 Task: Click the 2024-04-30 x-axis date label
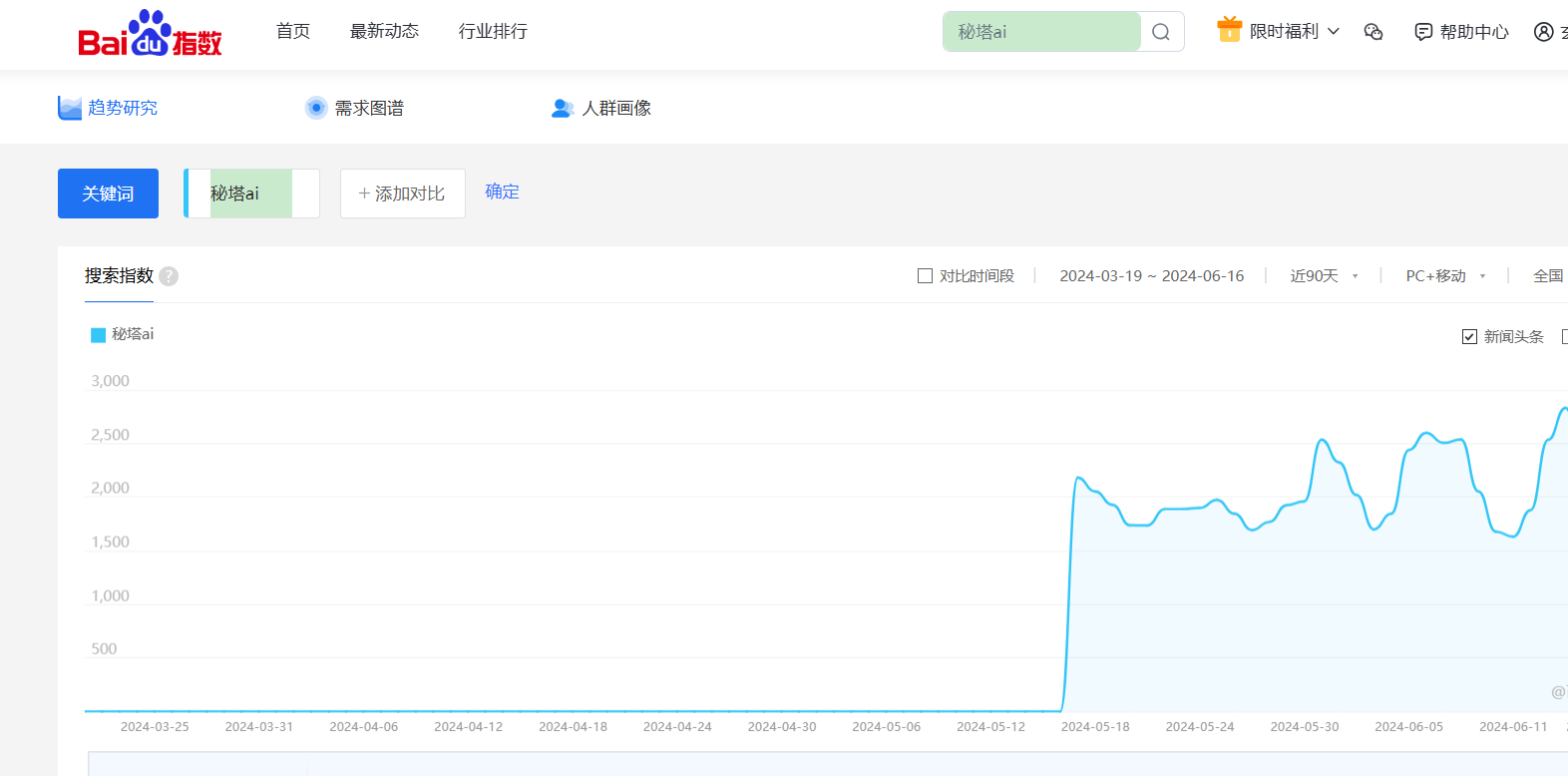click(x=782, y=727)
